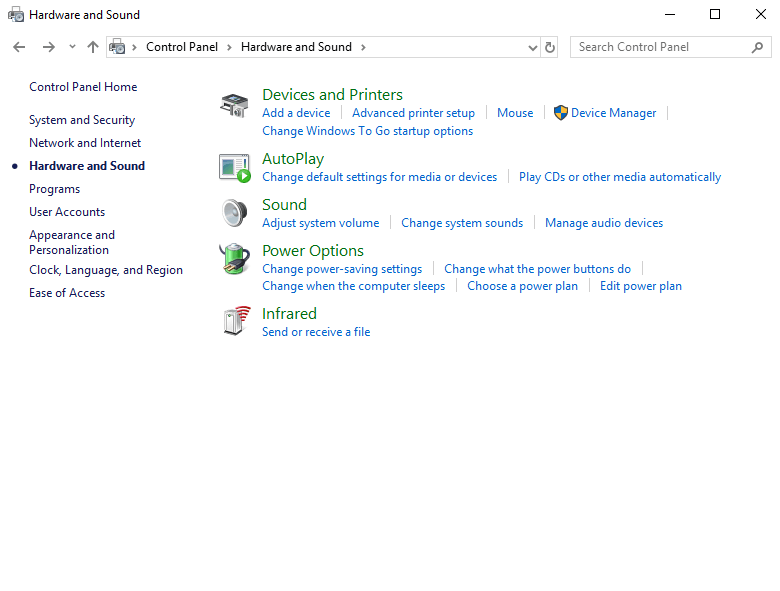Click Adjust system volume link
This screenshot has height=591, width=780.
coord(320,223)
